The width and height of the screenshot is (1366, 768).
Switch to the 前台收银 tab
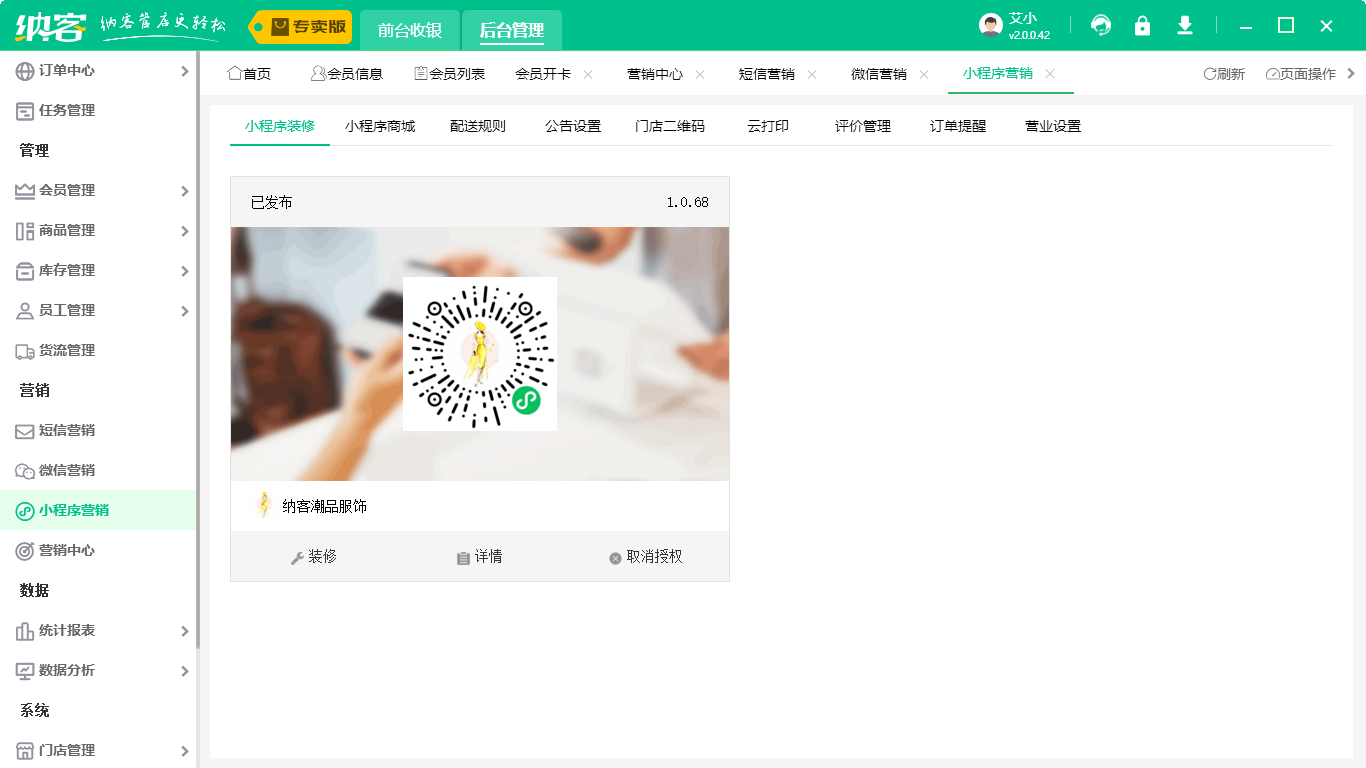pyautogui.click(x=410, y=30)
